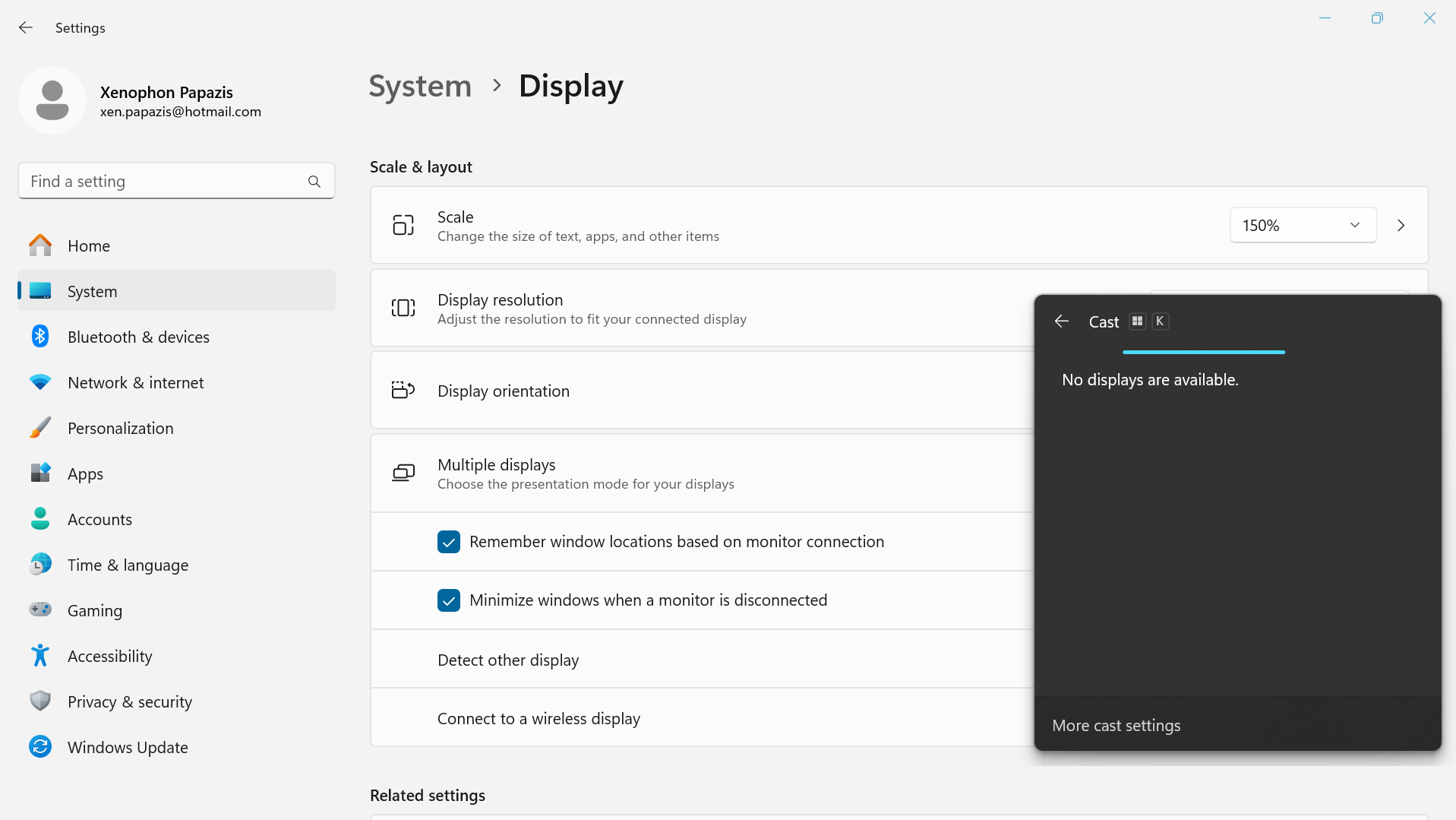This screenshot has height=820, width=1456.
Task: Click the Windows Update sync icon
Action: pos(40,747)
